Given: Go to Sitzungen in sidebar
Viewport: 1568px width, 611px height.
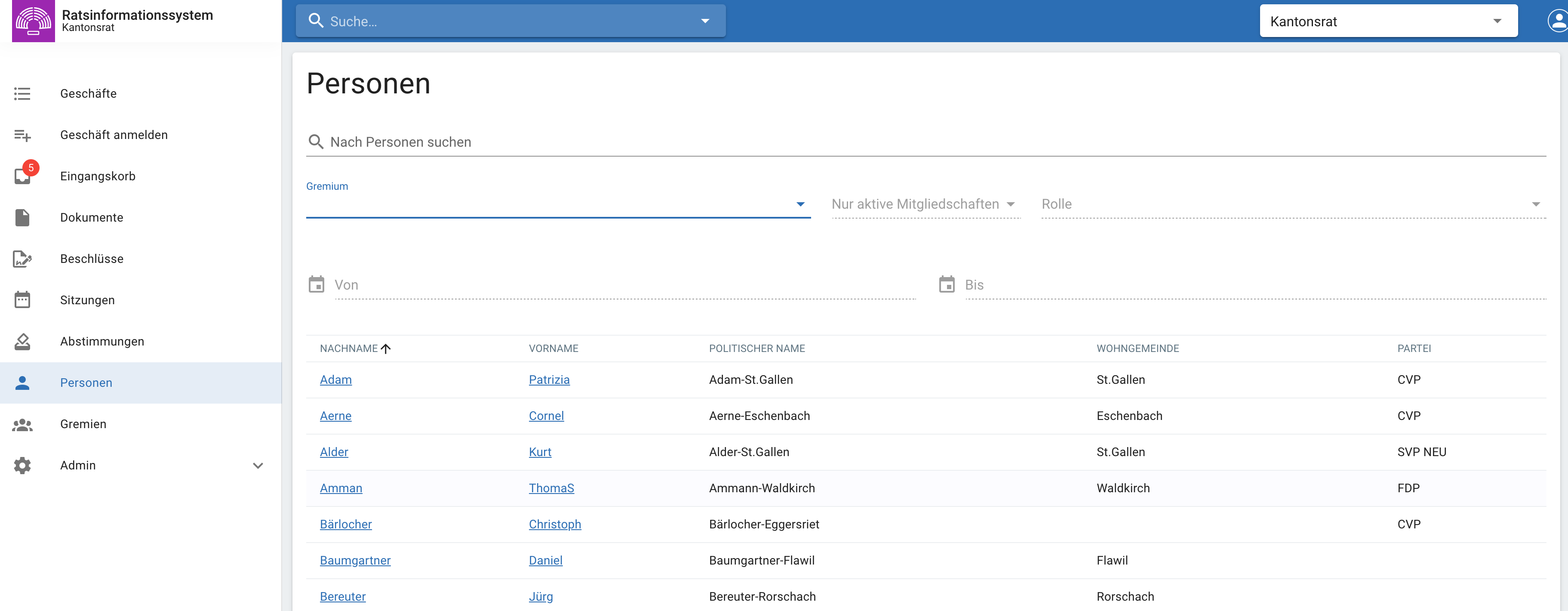Looking at the screenshot, I should click(87, 300).
